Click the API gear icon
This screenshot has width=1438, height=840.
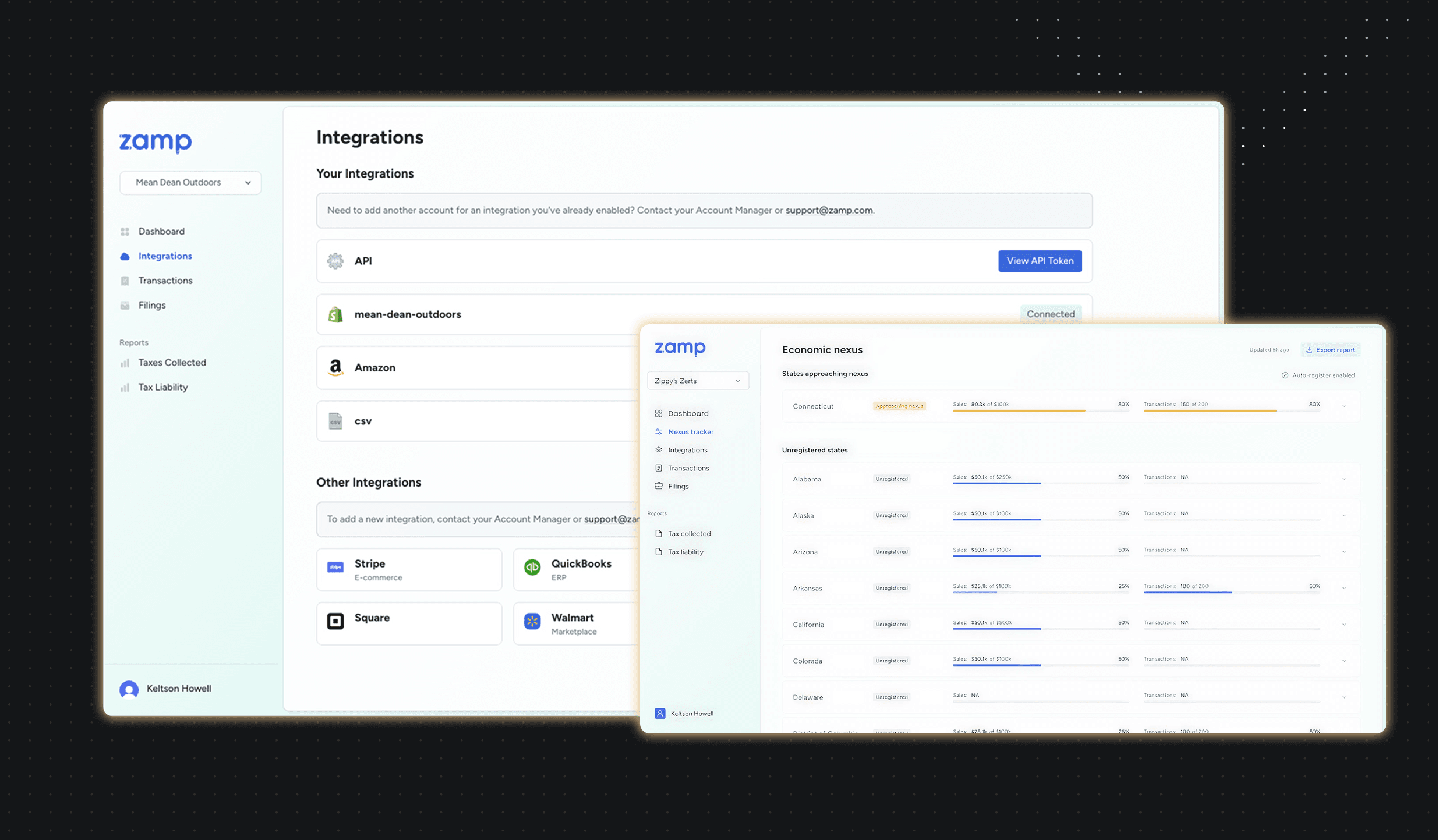click(335, 261)
